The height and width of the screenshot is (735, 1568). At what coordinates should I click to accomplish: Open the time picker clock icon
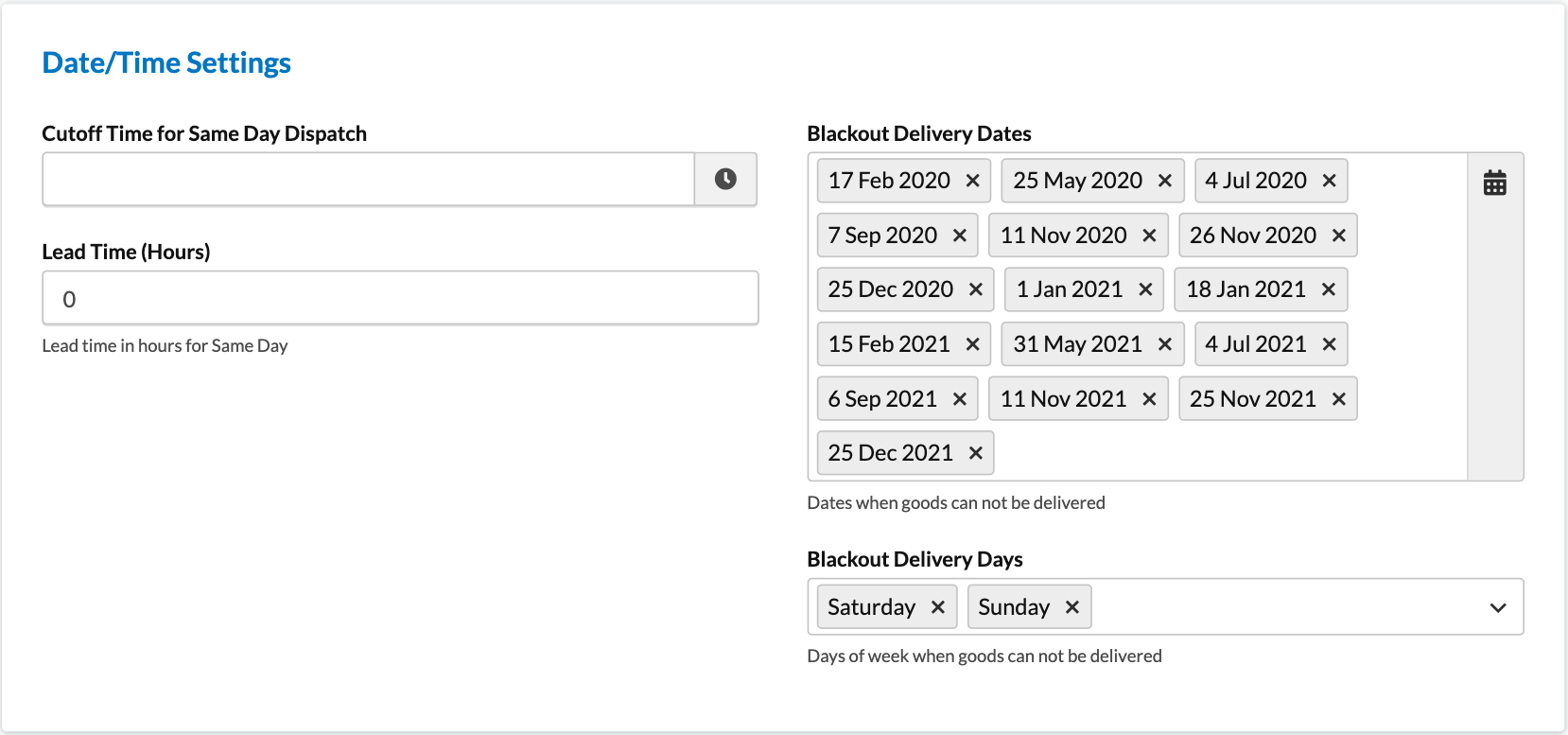(725, 179)
